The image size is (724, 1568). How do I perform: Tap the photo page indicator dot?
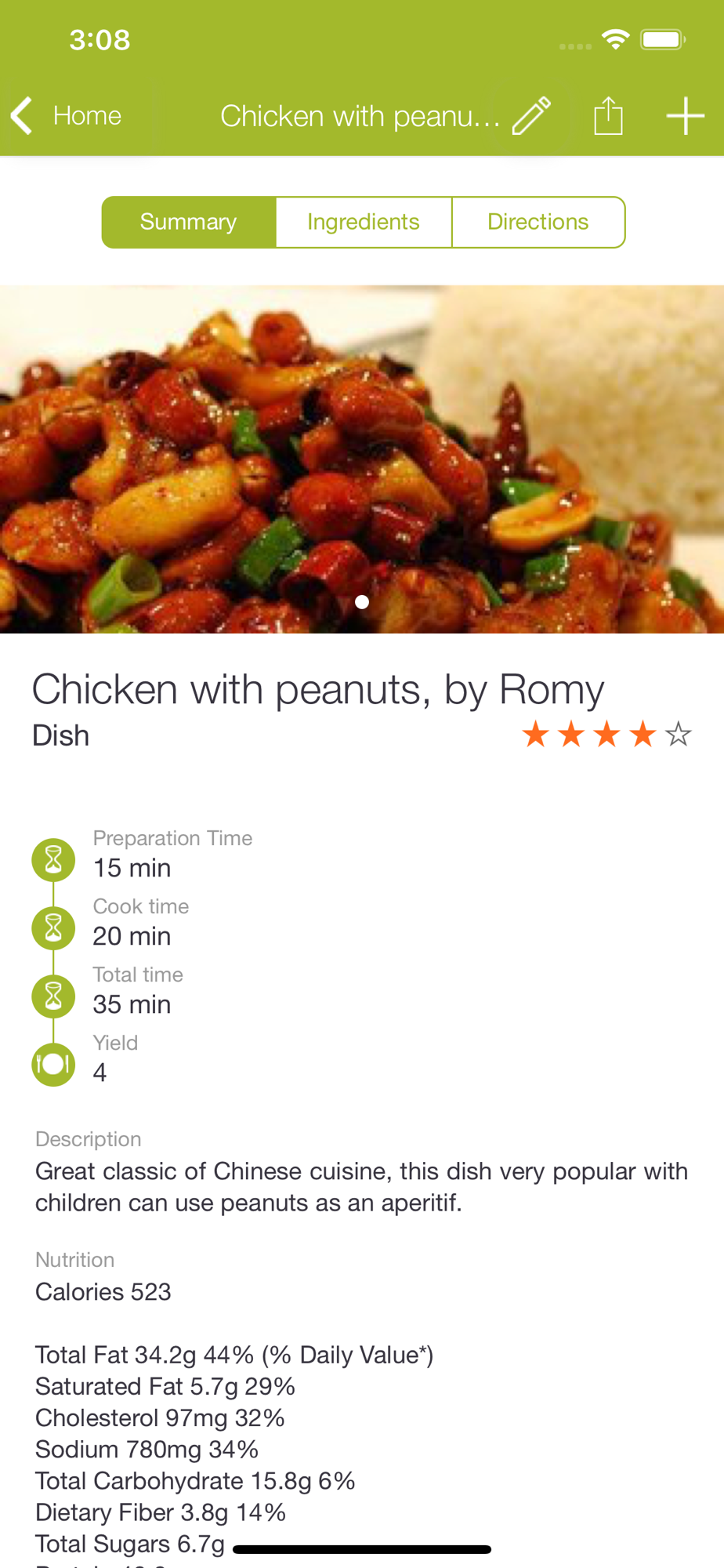point(362,602)
